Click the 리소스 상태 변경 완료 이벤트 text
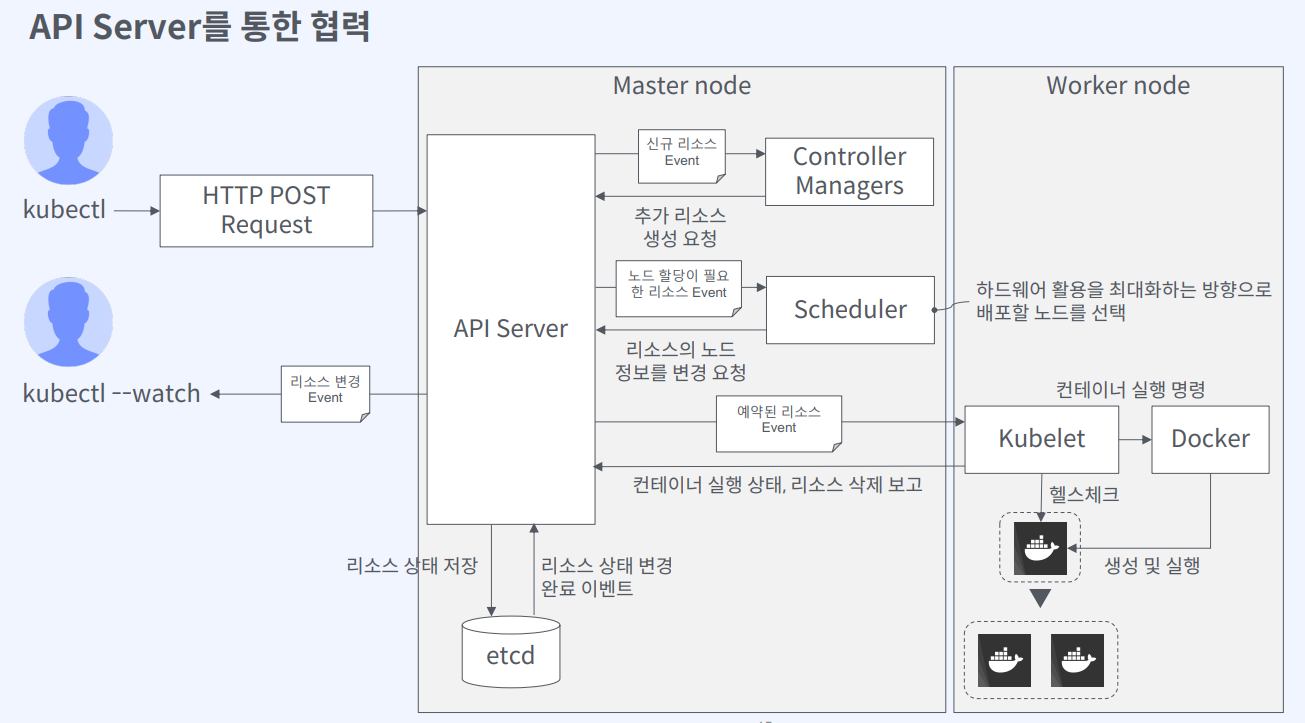This screenshot has height=723, width=1305. tap(606, 577)
